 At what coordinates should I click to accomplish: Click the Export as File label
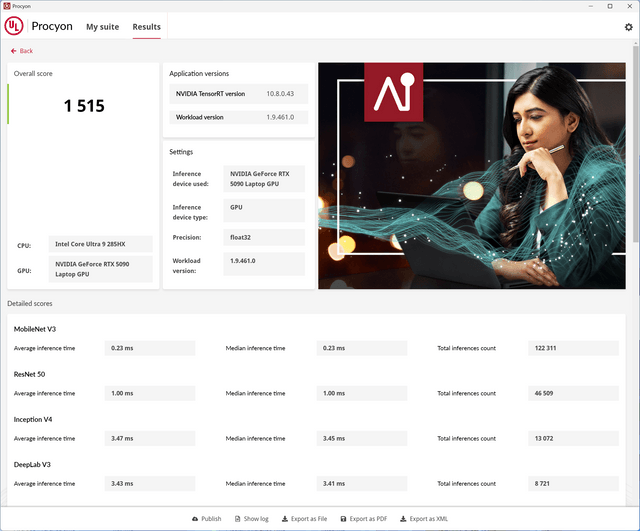click(309, 519)
